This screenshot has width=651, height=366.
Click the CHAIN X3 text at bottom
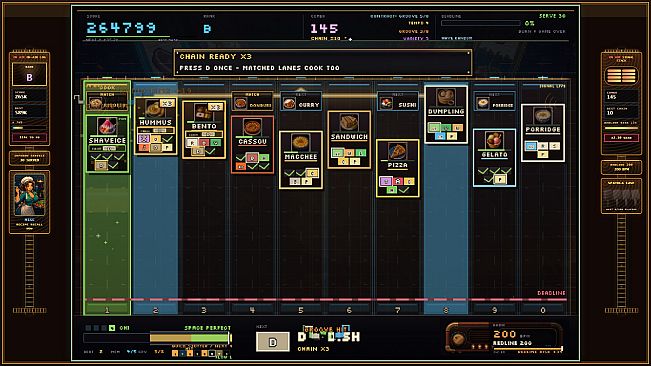click(x=313, y=349)
